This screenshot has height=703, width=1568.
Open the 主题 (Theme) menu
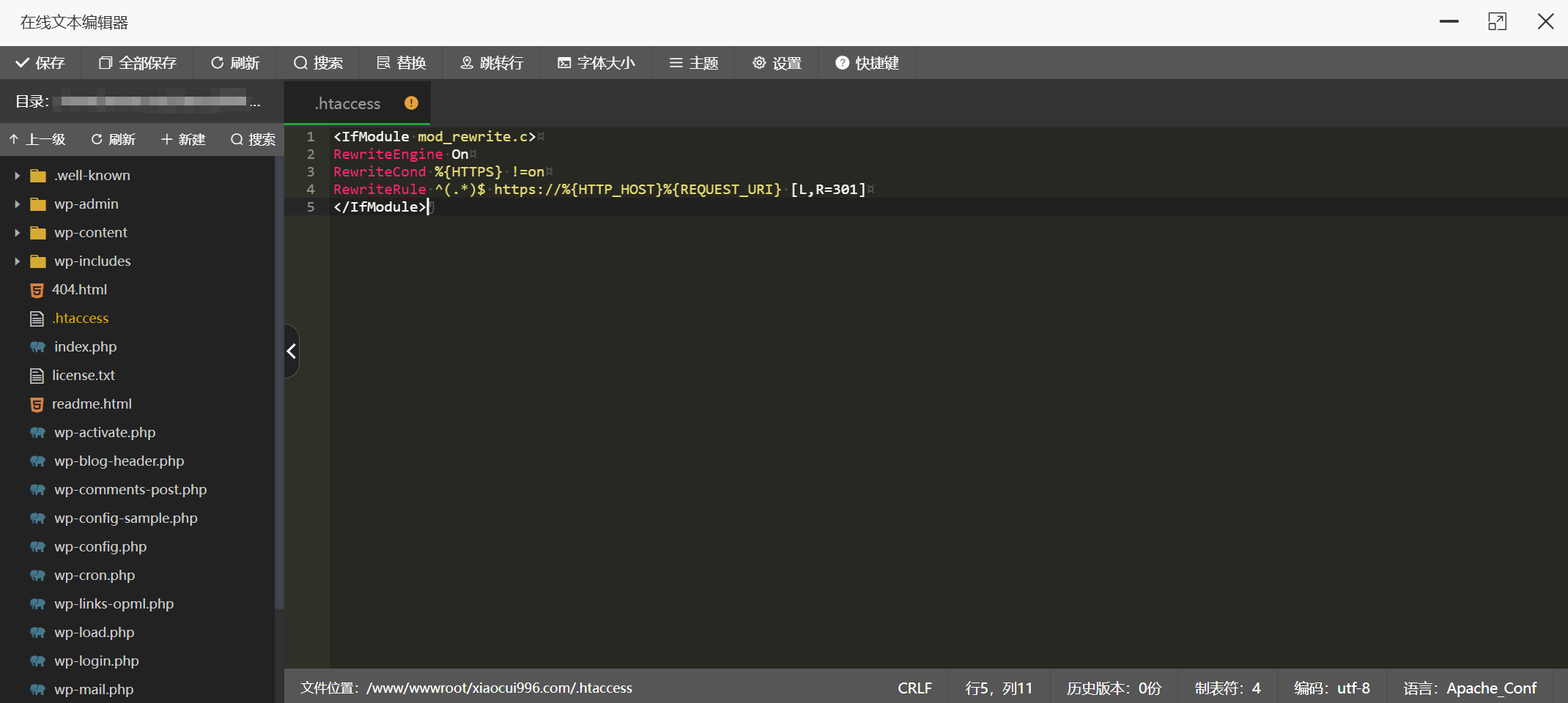click(x=694, y=63)
